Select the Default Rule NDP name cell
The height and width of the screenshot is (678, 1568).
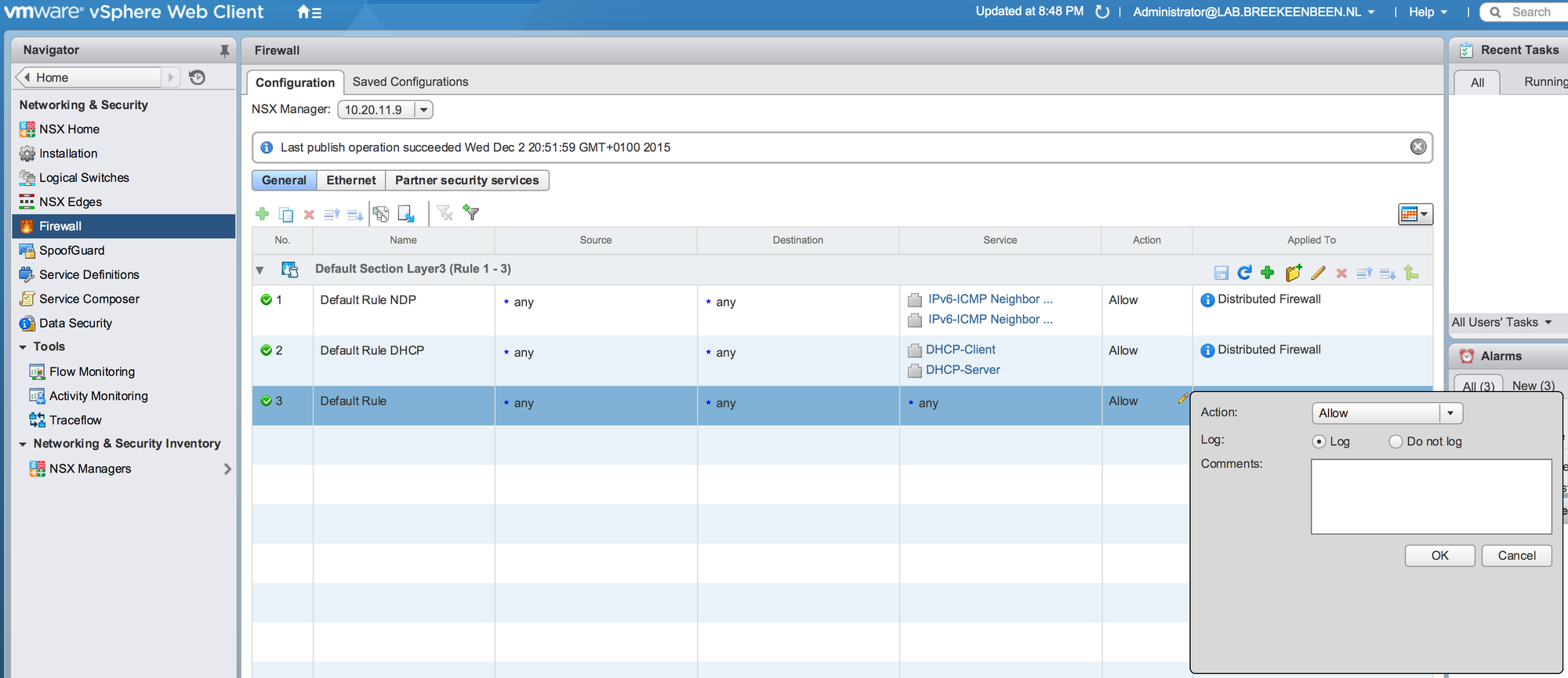click(x=404, y=310)
